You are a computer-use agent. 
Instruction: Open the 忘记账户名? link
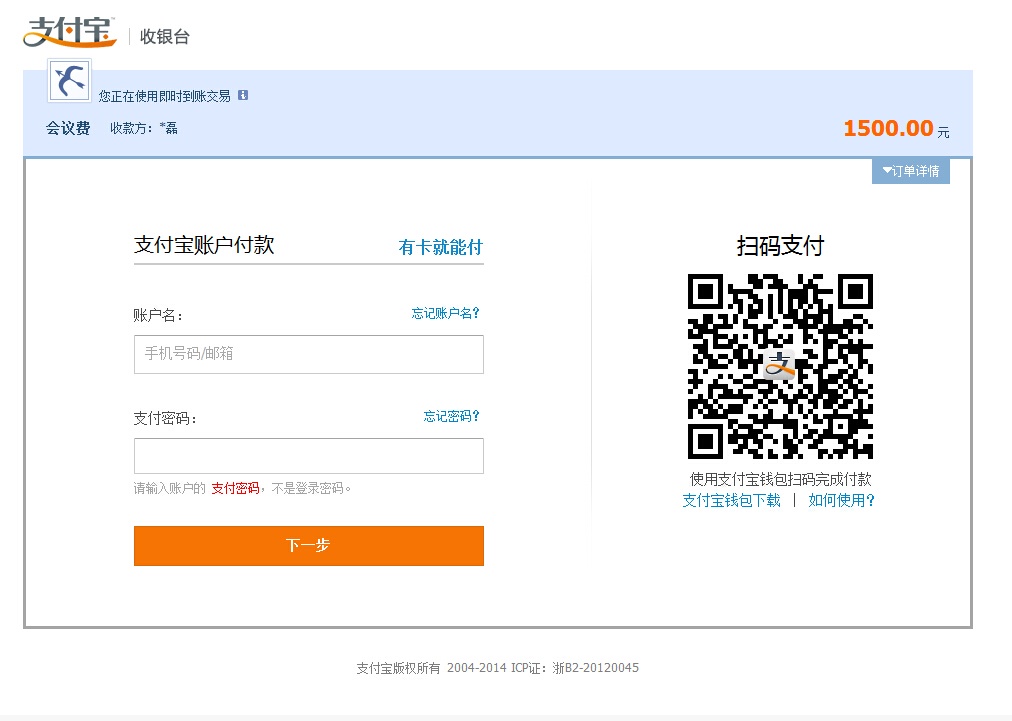tap(445, 313)
